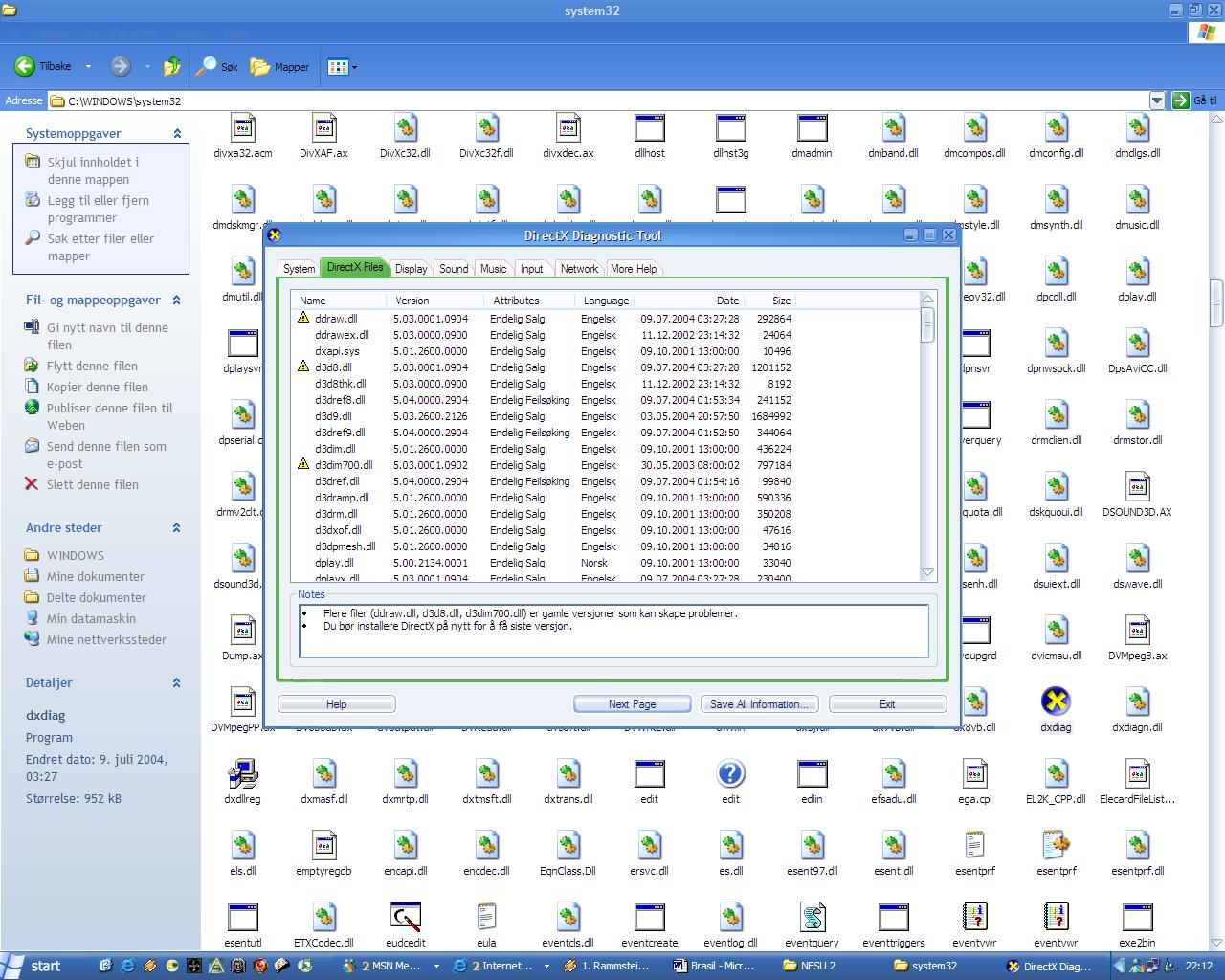Image resolution: width=1225 pixels, height=980 pixels.
Task: Select the dmadmin program icon
Action: click(x=812, y=127)
